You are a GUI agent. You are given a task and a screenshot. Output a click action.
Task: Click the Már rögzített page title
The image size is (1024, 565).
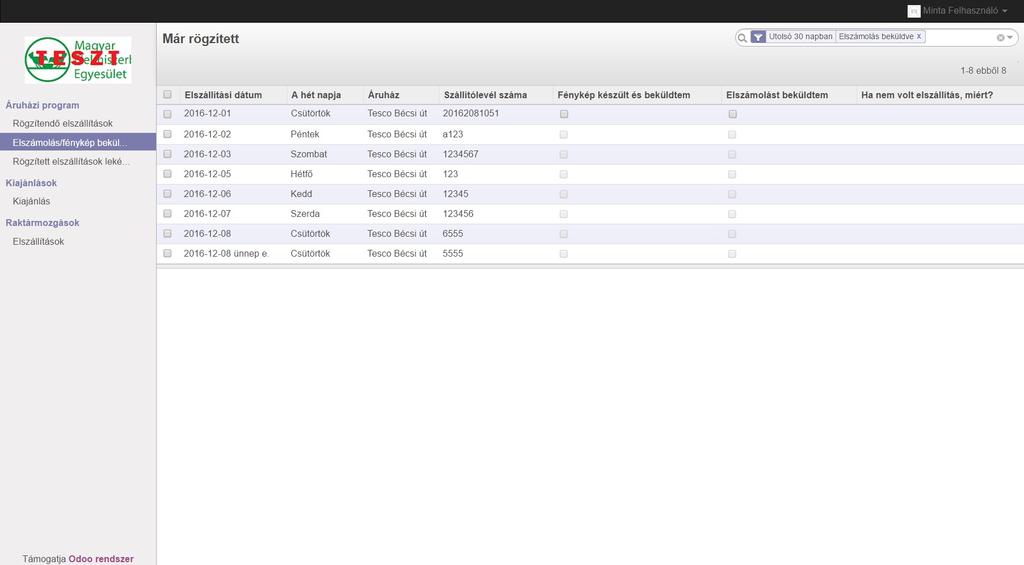pos(200,39)
